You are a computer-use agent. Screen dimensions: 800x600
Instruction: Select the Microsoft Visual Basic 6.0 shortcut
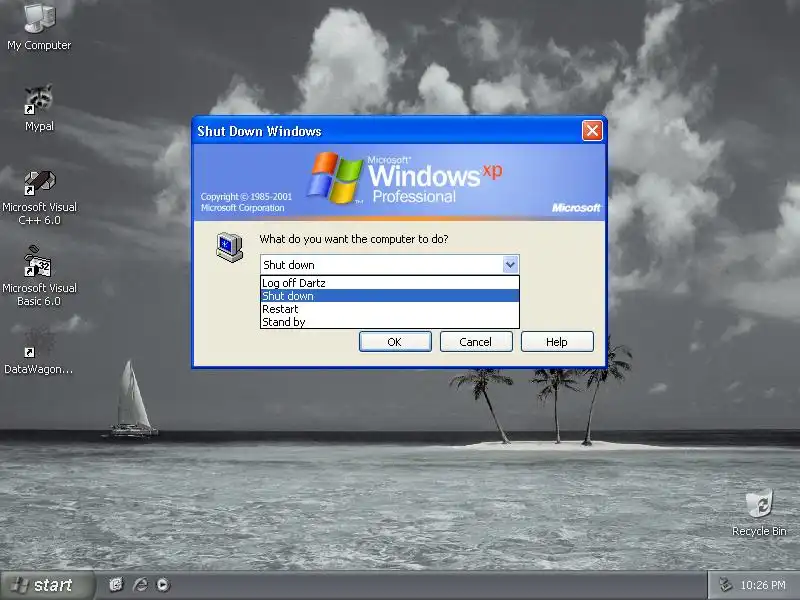point(39,276)
